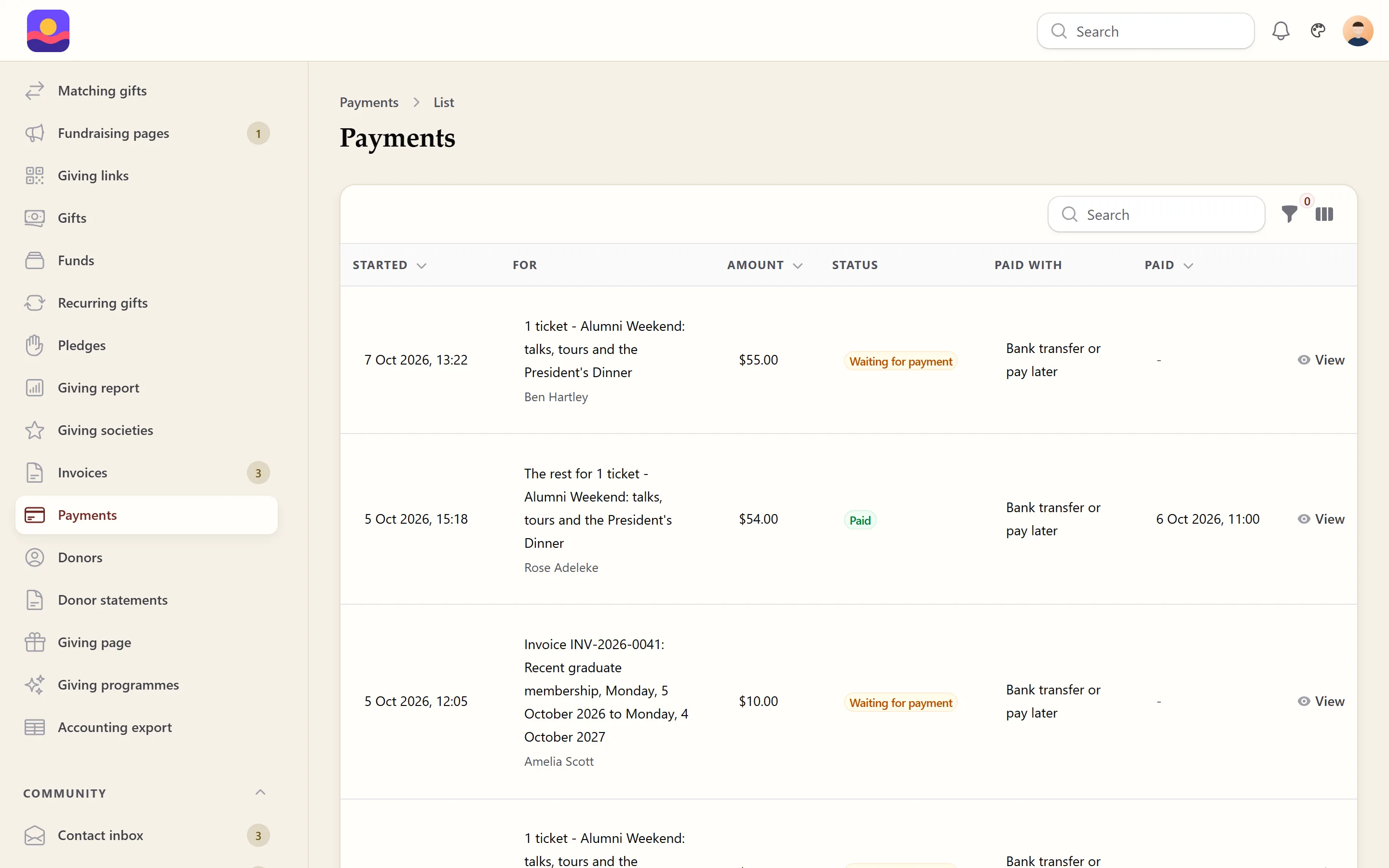Click the PAID WITH column header
The image size is (1389, 868).
point(1028,265)
